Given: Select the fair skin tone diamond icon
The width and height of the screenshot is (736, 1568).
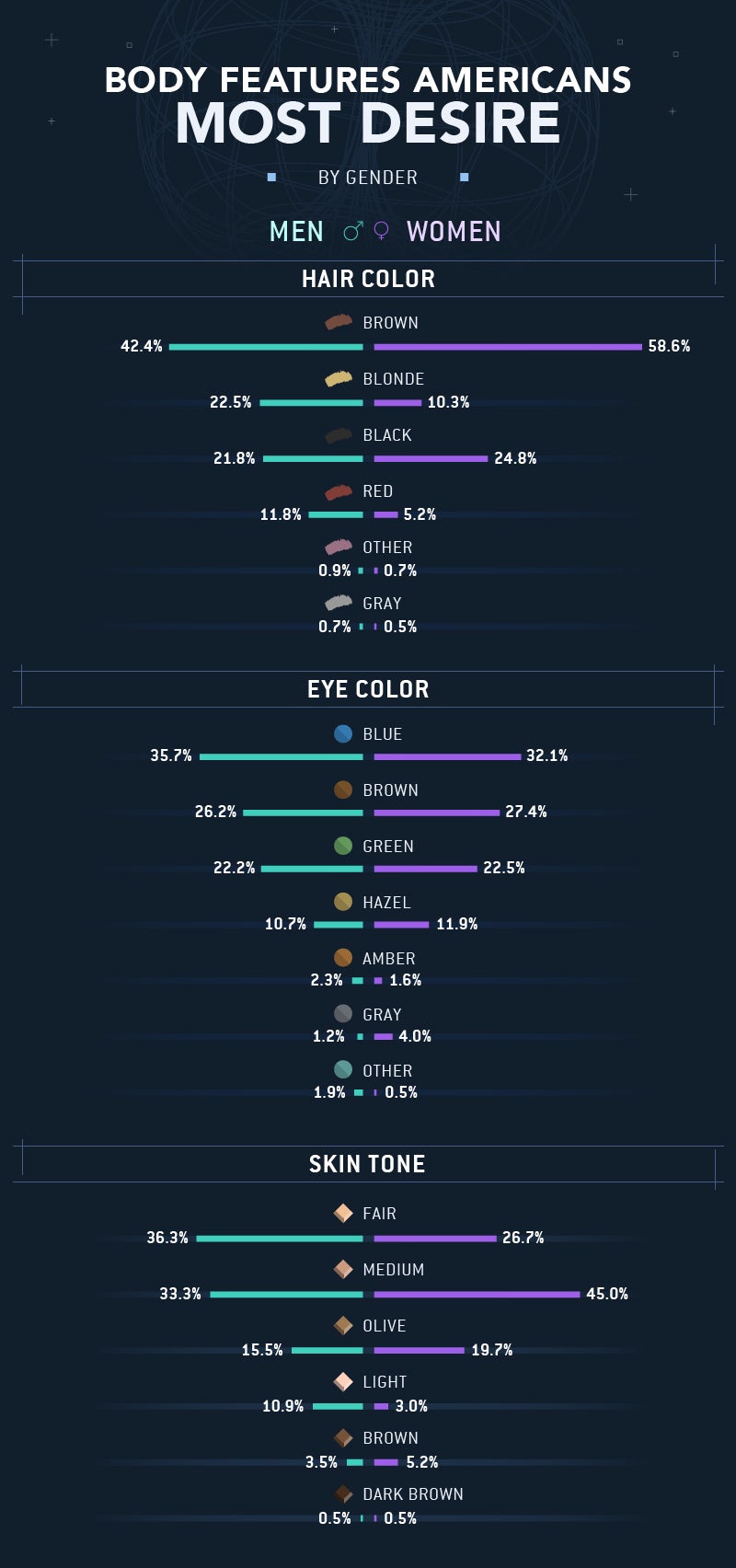Looking at the screenshot, I should click(343, 1213).
